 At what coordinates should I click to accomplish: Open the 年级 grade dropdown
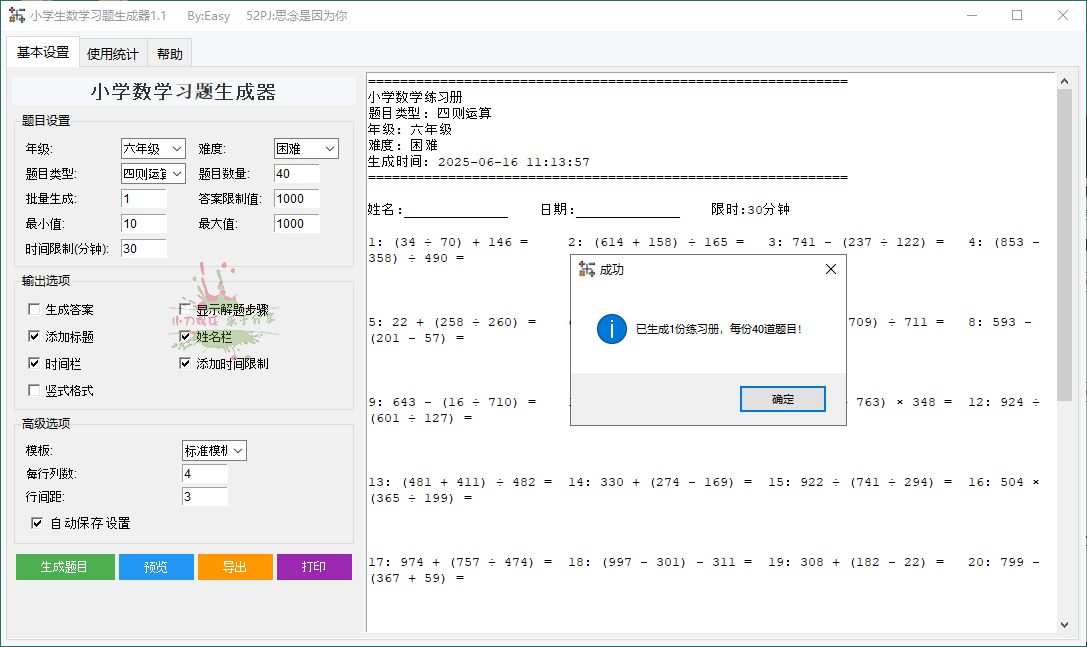(x=153, y=149)
